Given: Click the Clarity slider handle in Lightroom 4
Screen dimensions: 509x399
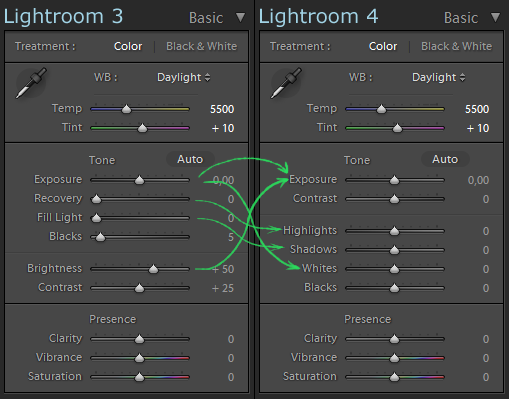Looking at the screenshot, I should 394,339.
